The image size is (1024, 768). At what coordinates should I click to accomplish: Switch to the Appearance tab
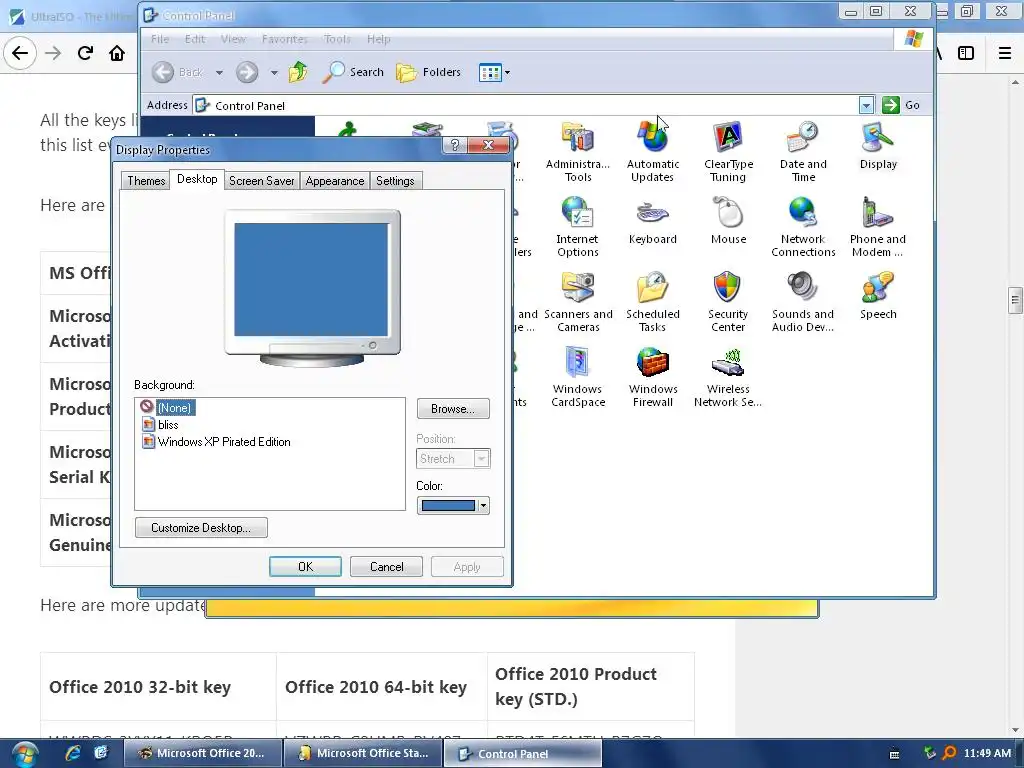pyautogui.click(x=334, y=181)
